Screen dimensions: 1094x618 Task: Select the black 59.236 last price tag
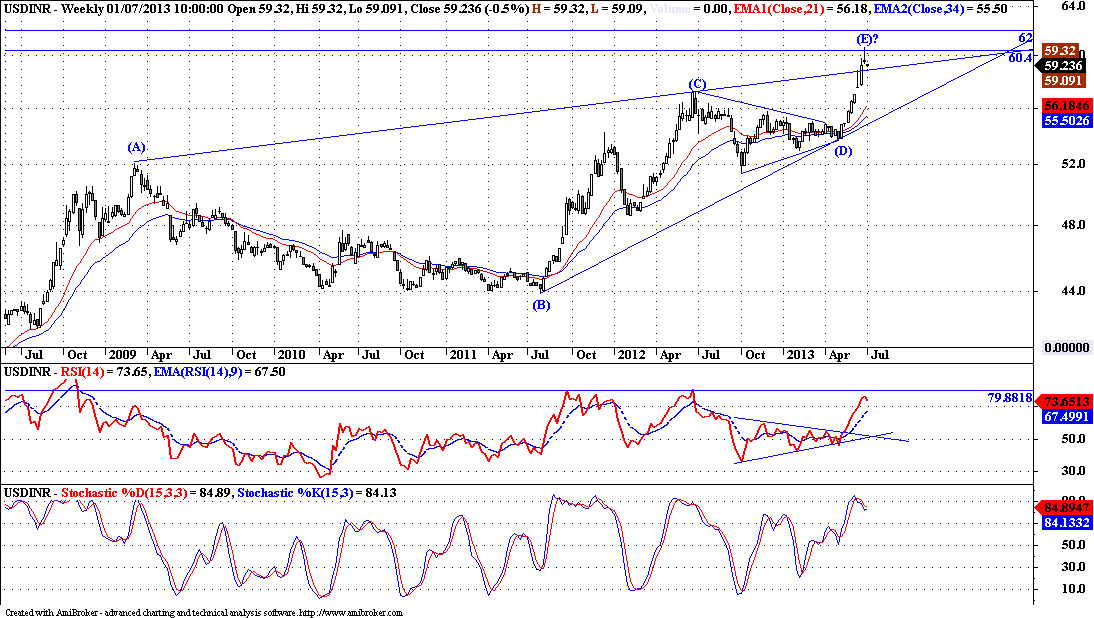click(1060, 66)
